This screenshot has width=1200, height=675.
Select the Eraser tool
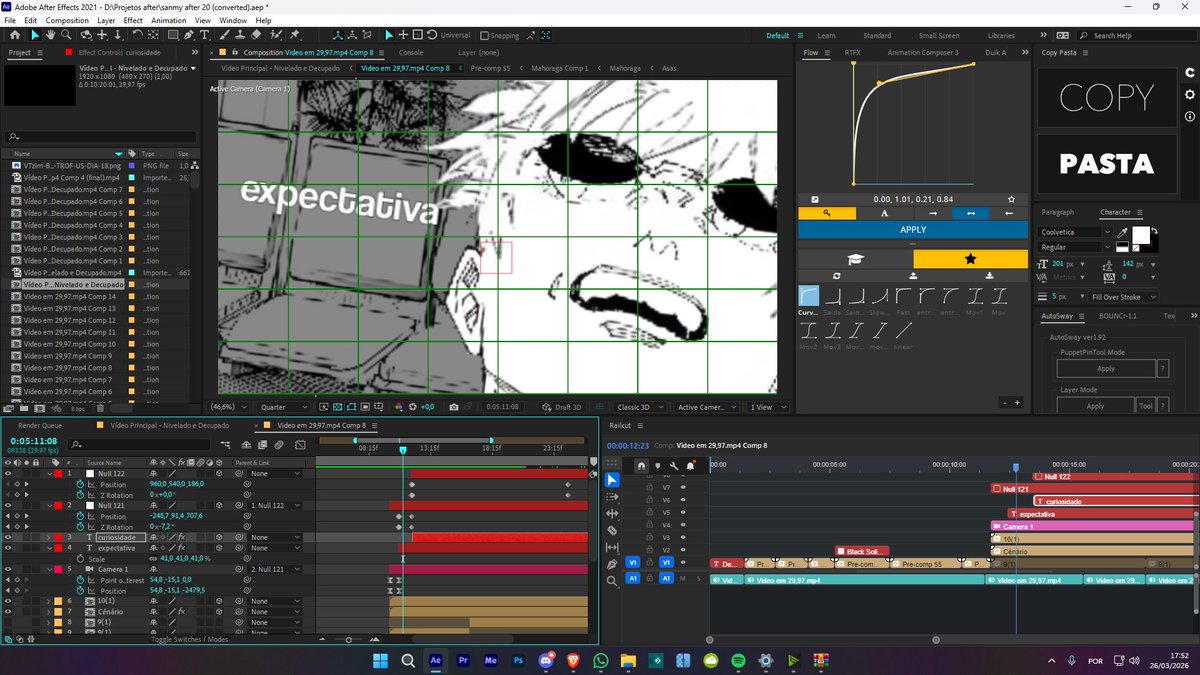pyautogui.click(x=255, y=35)
